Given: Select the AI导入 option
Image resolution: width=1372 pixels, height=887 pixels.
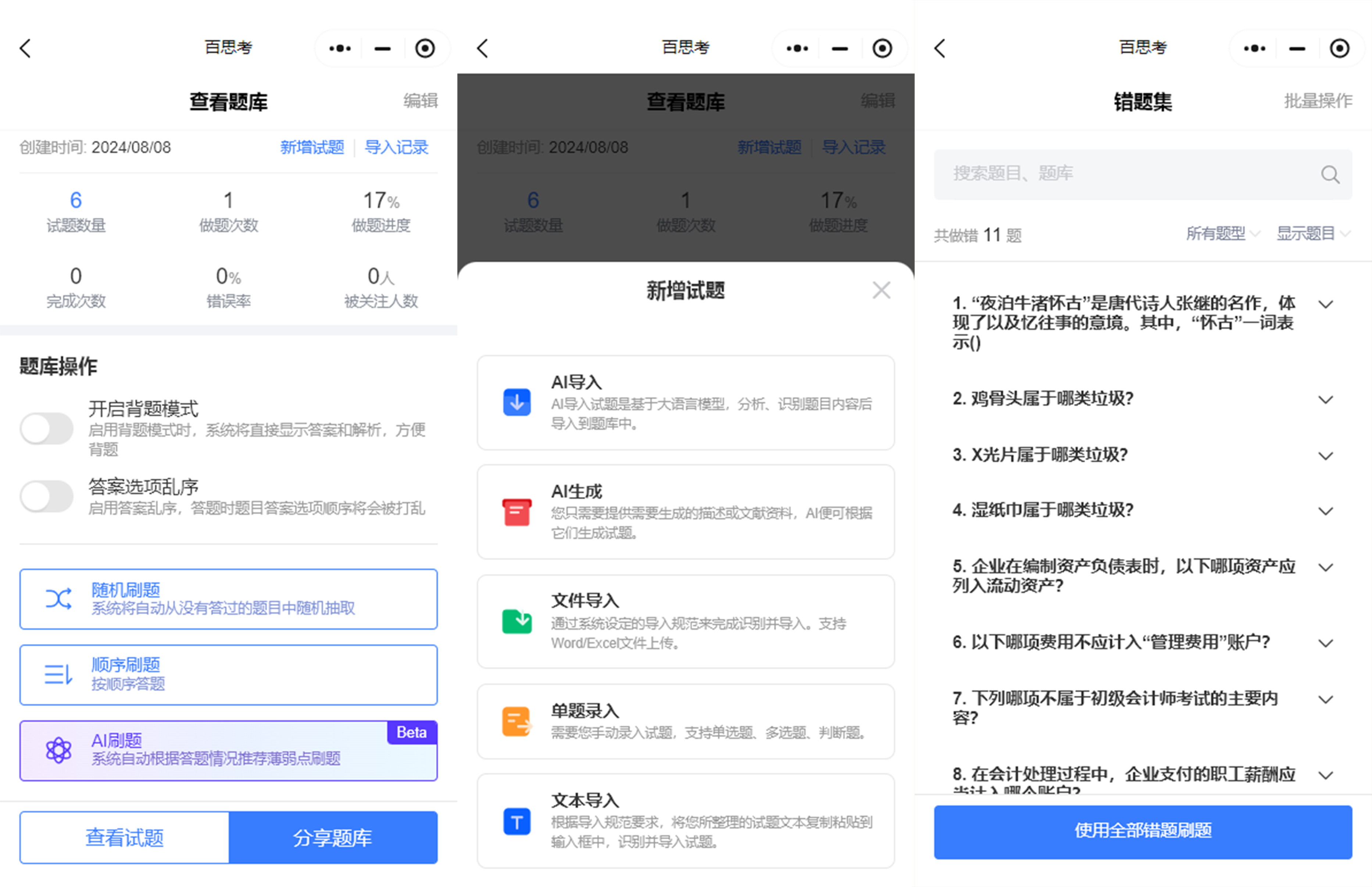Looking at the screenshot, I should coord(685,402).
